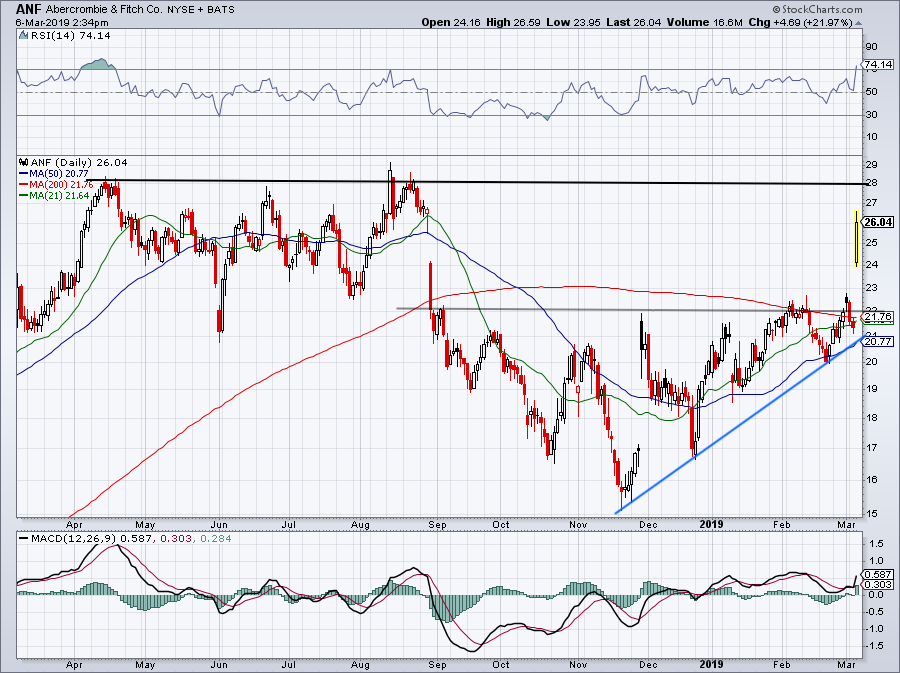Click the green 0.284 MACD histogram value
This screenshot has width=900, height=673.
click(x=215, y=539)
